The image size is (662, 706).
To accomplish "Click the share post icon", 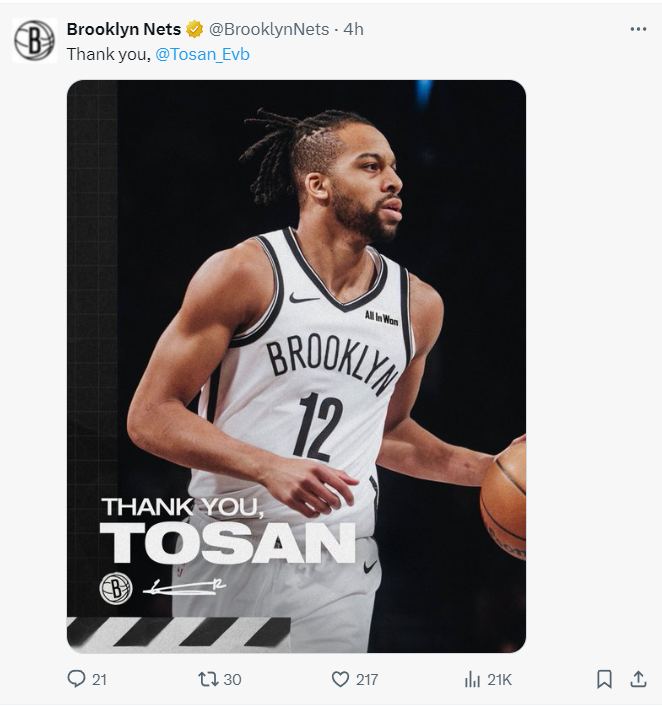I will tap(638, 679).
